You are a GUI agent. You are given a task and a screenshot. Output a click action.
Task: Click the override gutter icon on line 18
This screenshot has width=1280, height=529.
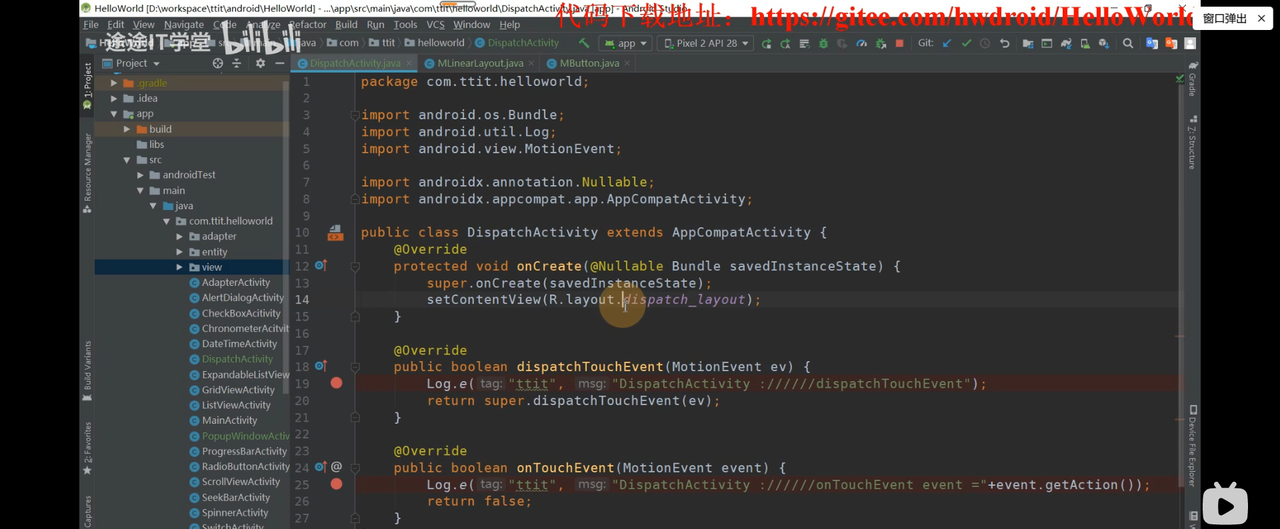click(x=321, y=366)
